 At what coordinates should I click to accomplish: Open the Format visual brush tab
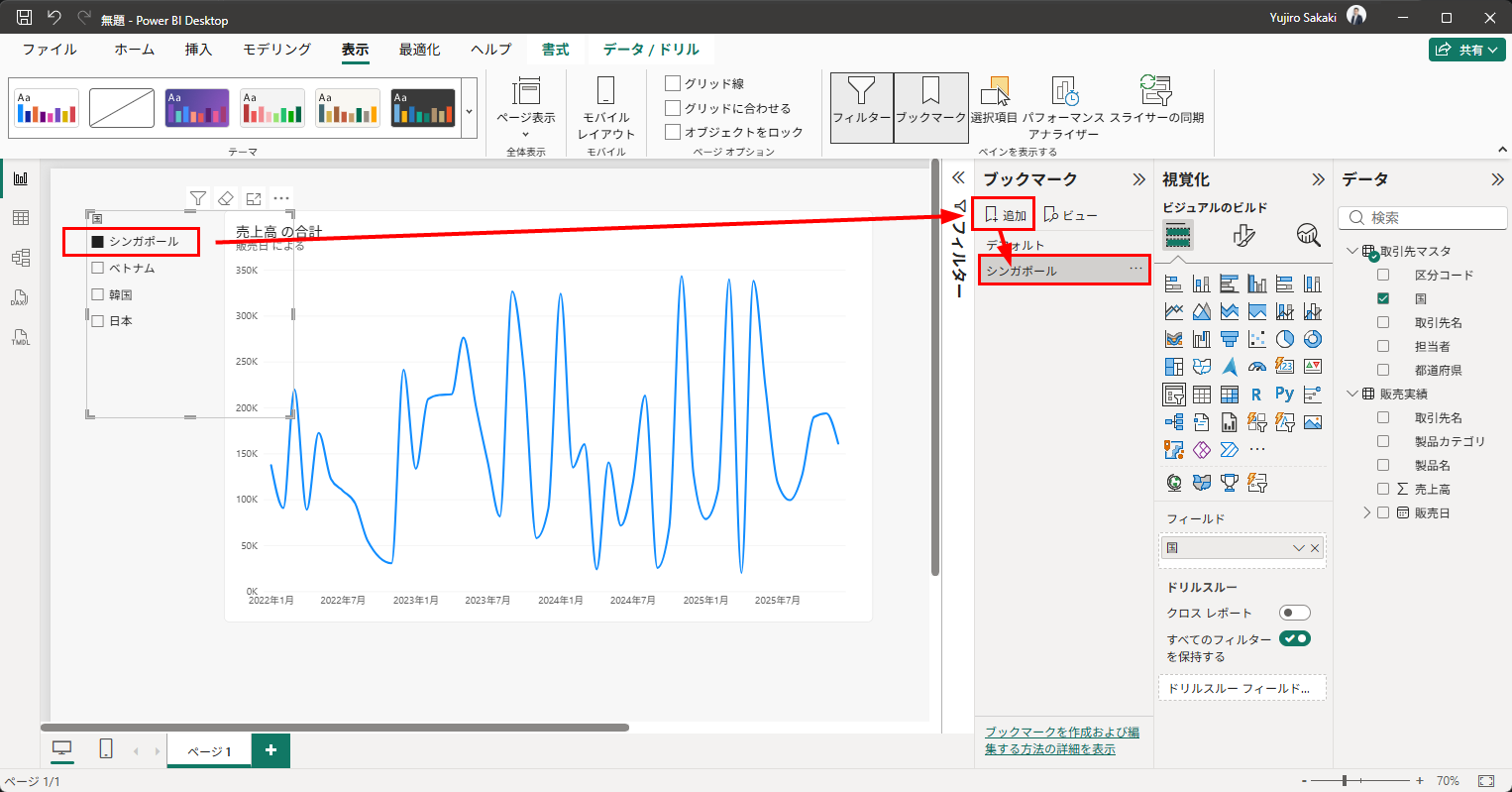[x=1243, y=235]
